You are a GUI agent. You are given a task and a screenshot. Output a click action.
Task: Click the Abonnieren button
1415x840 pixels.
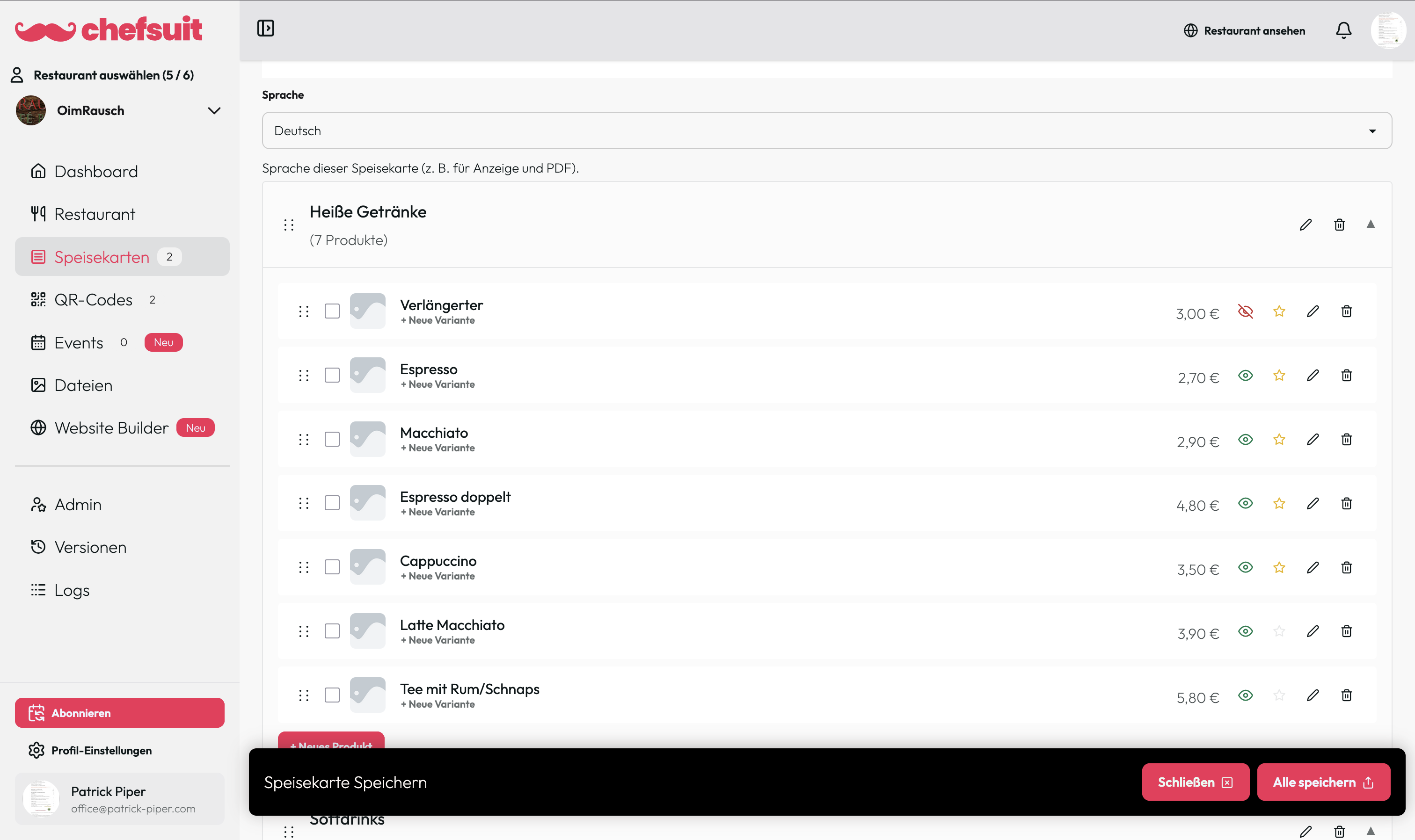tap(119, 713)
